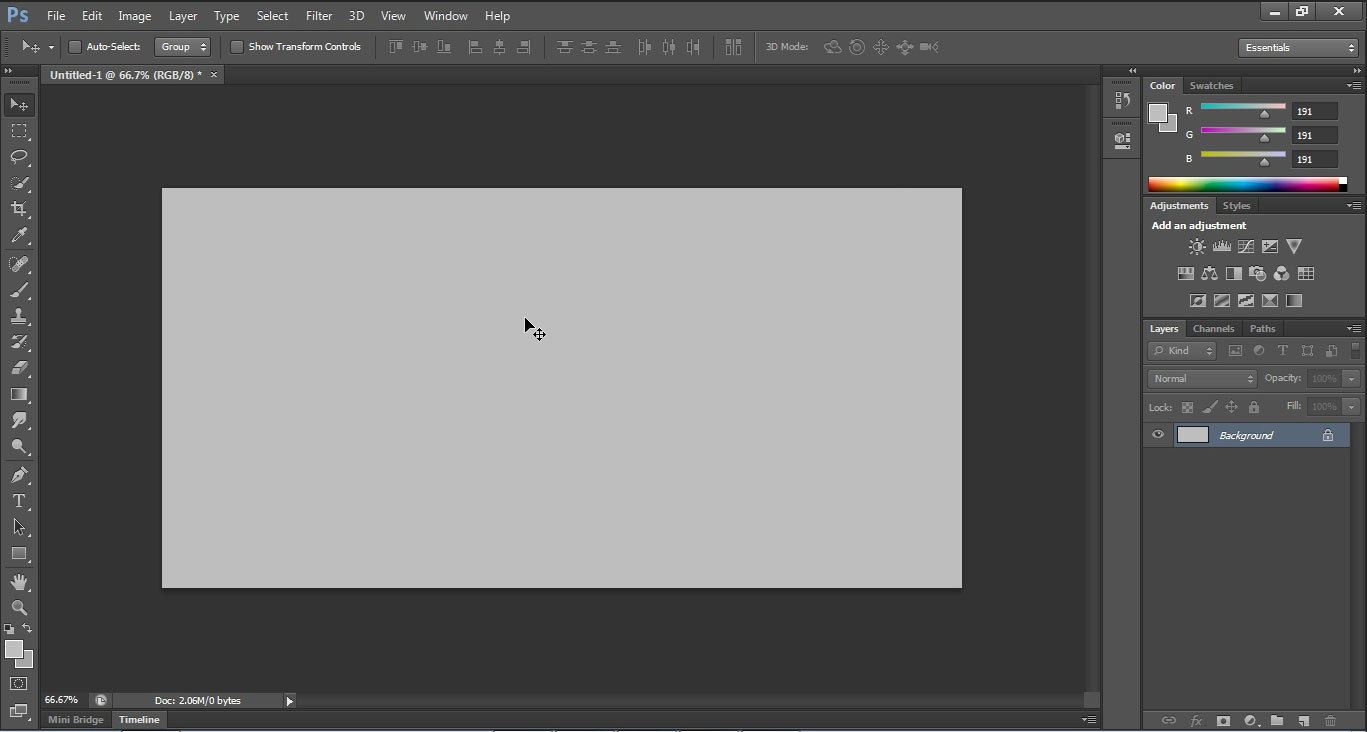
Task: Add a Levels adjustment
Action: click(x=1221, y=246)
